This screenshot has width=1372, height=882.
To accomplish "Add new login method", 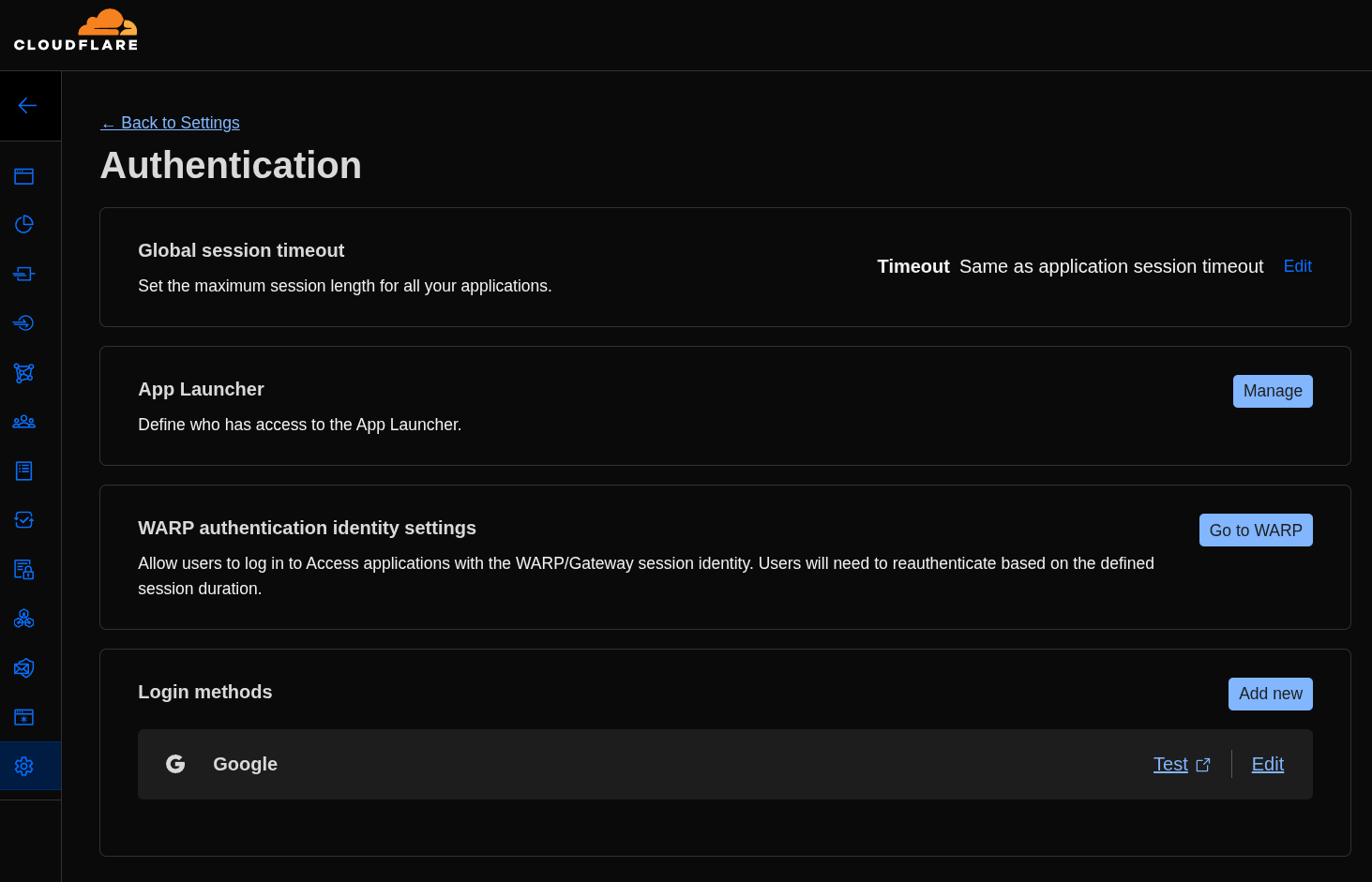I will coord(1271,694).
